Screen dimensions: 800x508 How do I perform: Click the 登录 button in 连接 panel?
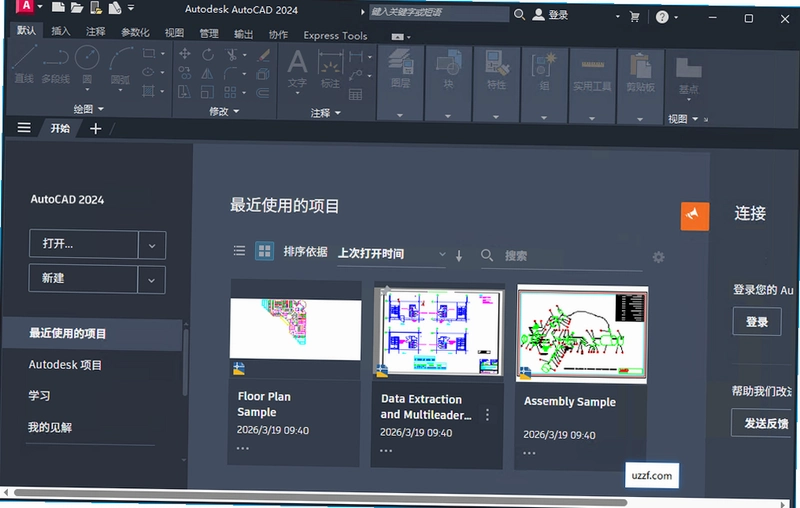click(757, 322)
